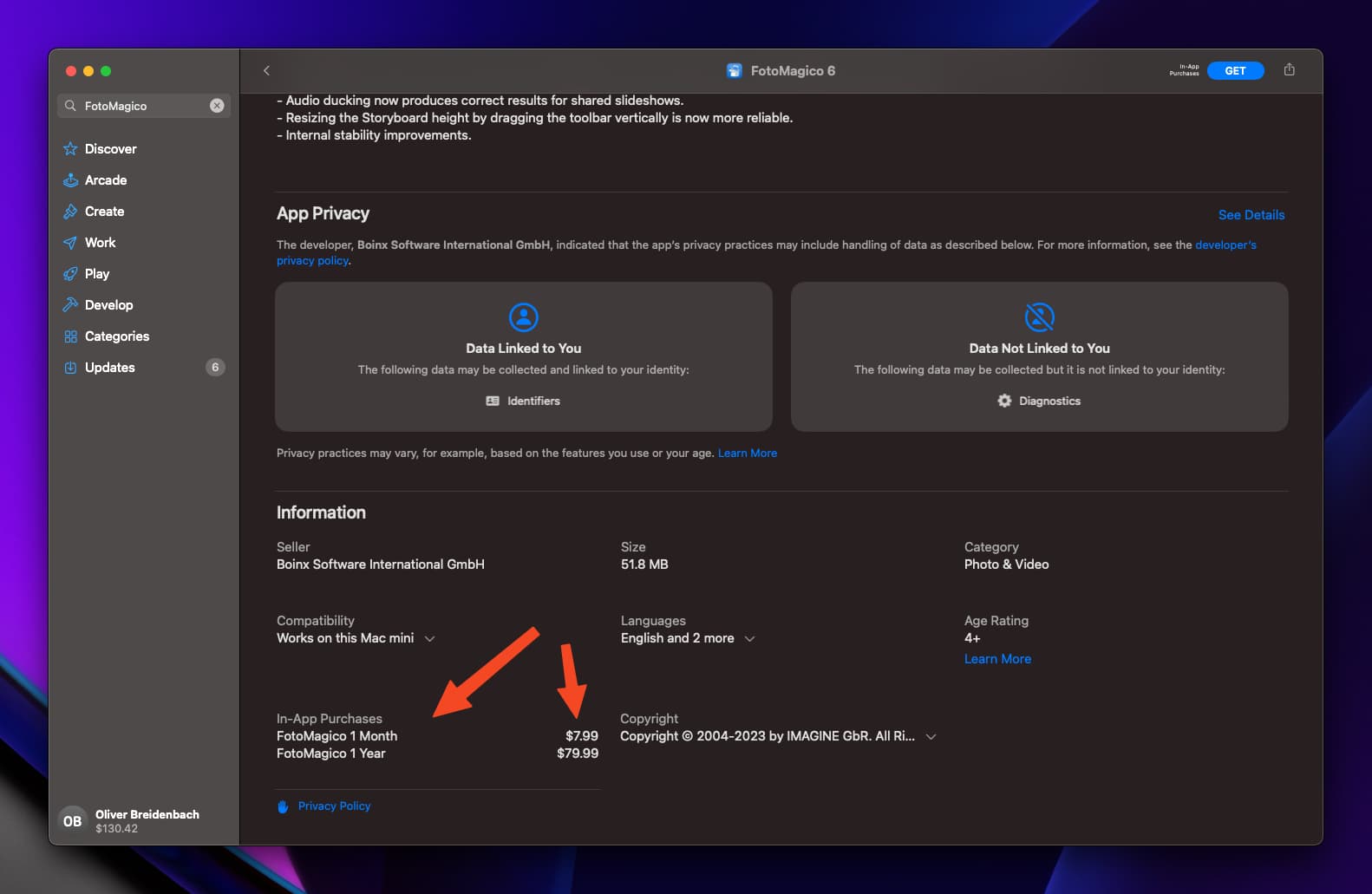Viewport: 1372px width, 894px height.
Task: Click the Updates download icon
Action: pos(70,368)
